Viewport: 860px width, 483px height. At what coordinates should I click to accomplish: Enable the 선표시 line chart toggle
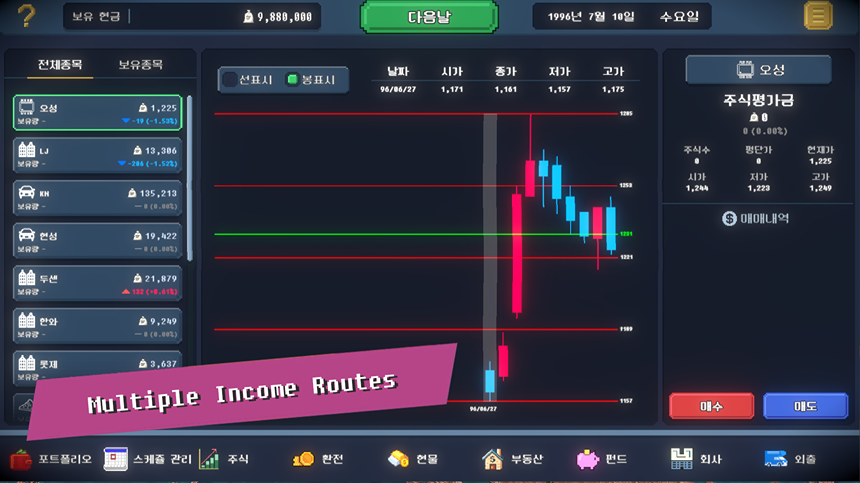(x=231, y=79)
